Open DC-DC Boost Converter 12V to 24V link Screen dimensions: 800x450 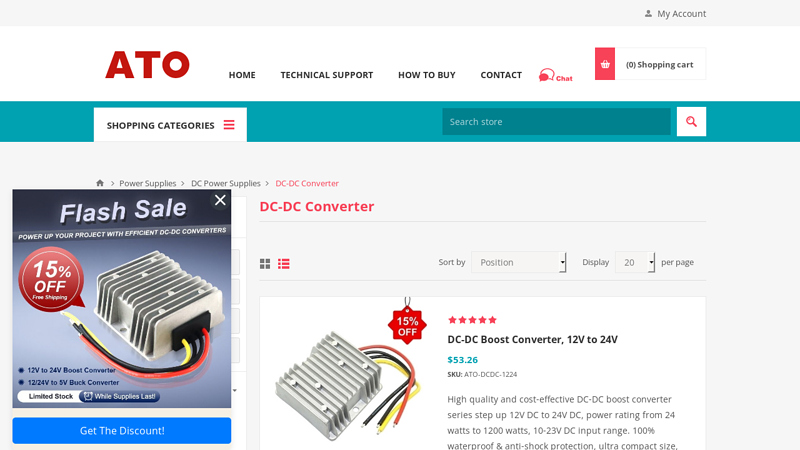[x=532, y=339]
